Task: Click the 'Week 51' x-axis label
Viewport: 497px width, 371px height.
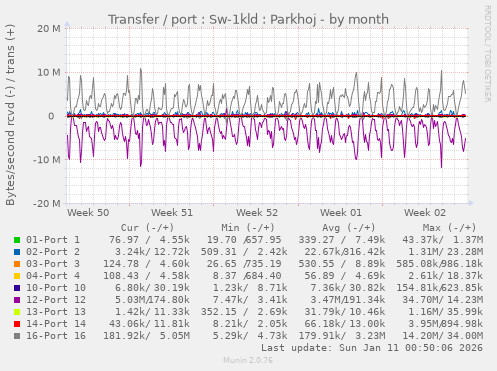Action: point(172,213)
